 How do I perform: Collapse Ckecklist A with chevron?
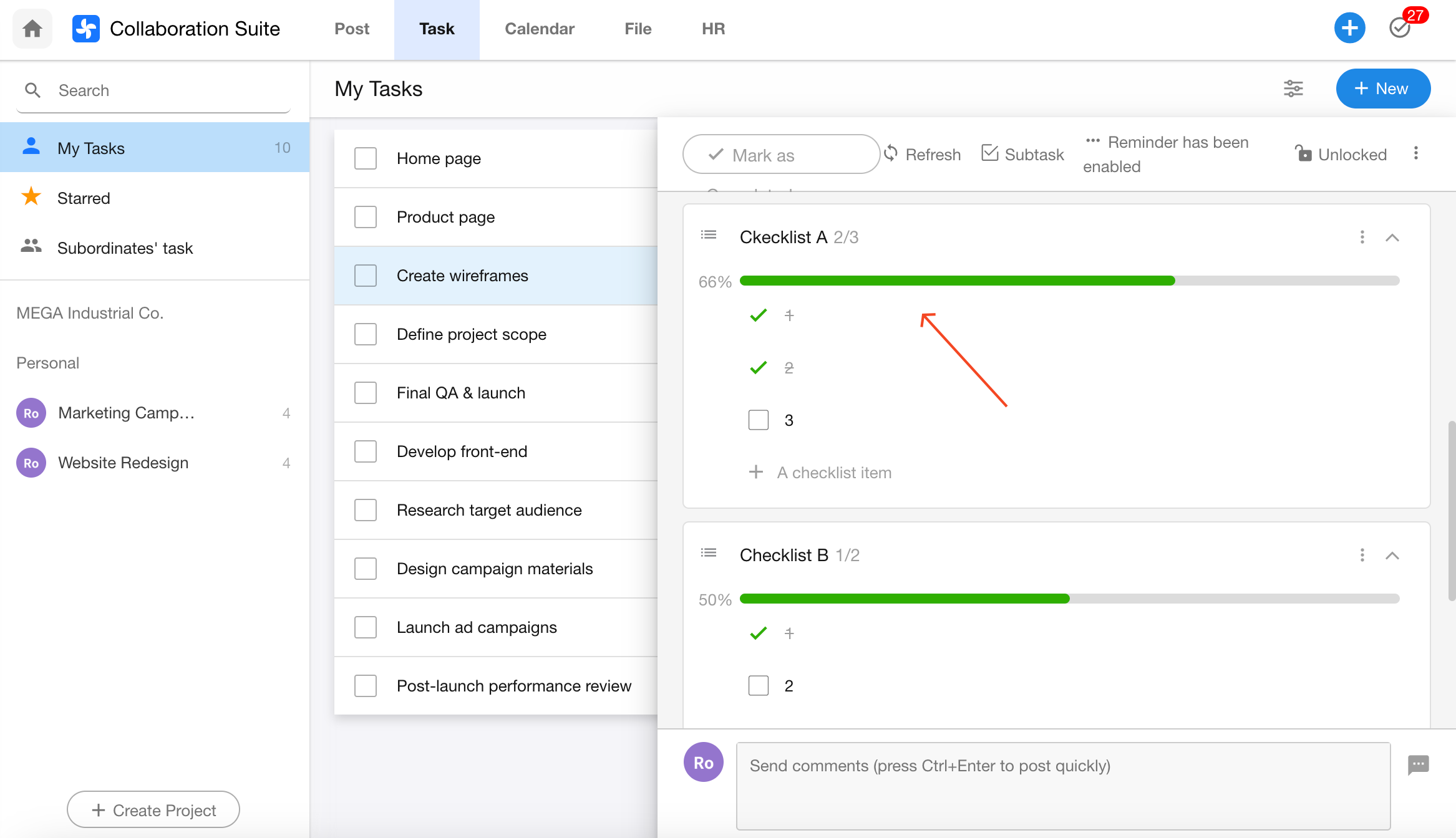1392,238
